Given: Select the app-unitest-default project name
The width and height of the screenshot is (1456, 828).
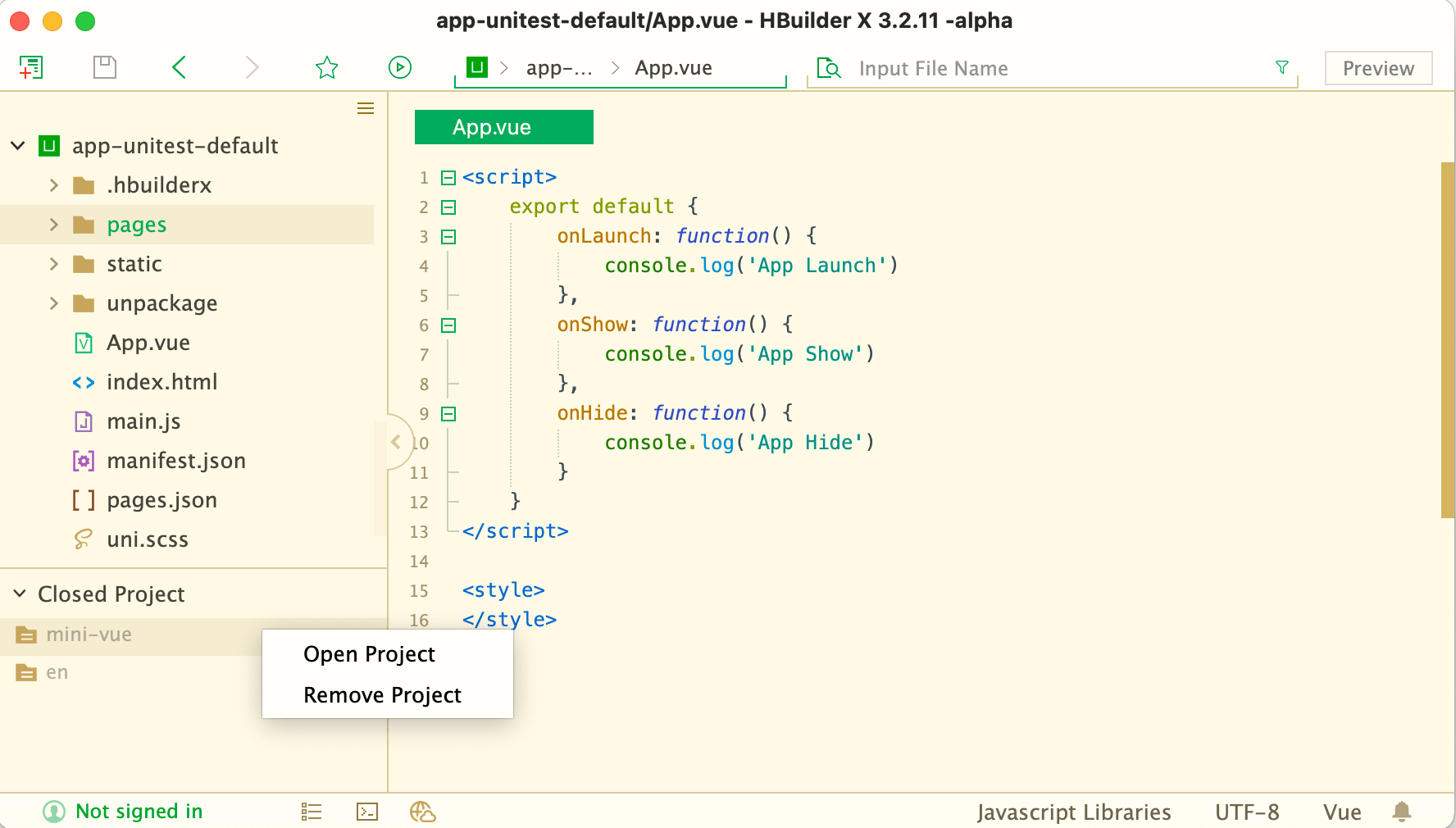Looking at the screenshot, I should tap(175, 146).
